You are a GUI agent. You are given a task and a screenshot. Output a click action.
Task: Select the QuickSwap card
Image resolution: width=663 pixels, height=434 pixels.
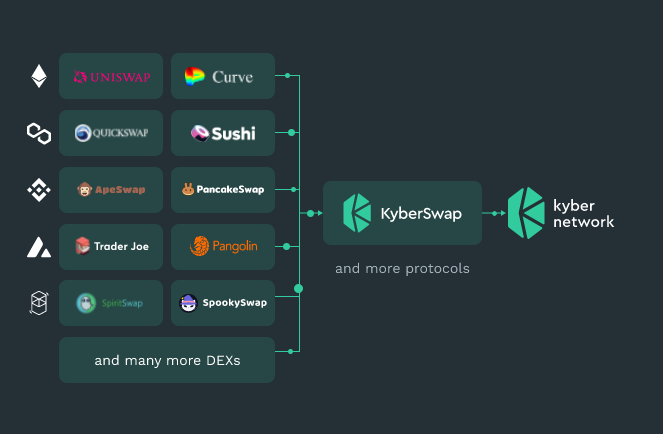(x=111, y=133)
